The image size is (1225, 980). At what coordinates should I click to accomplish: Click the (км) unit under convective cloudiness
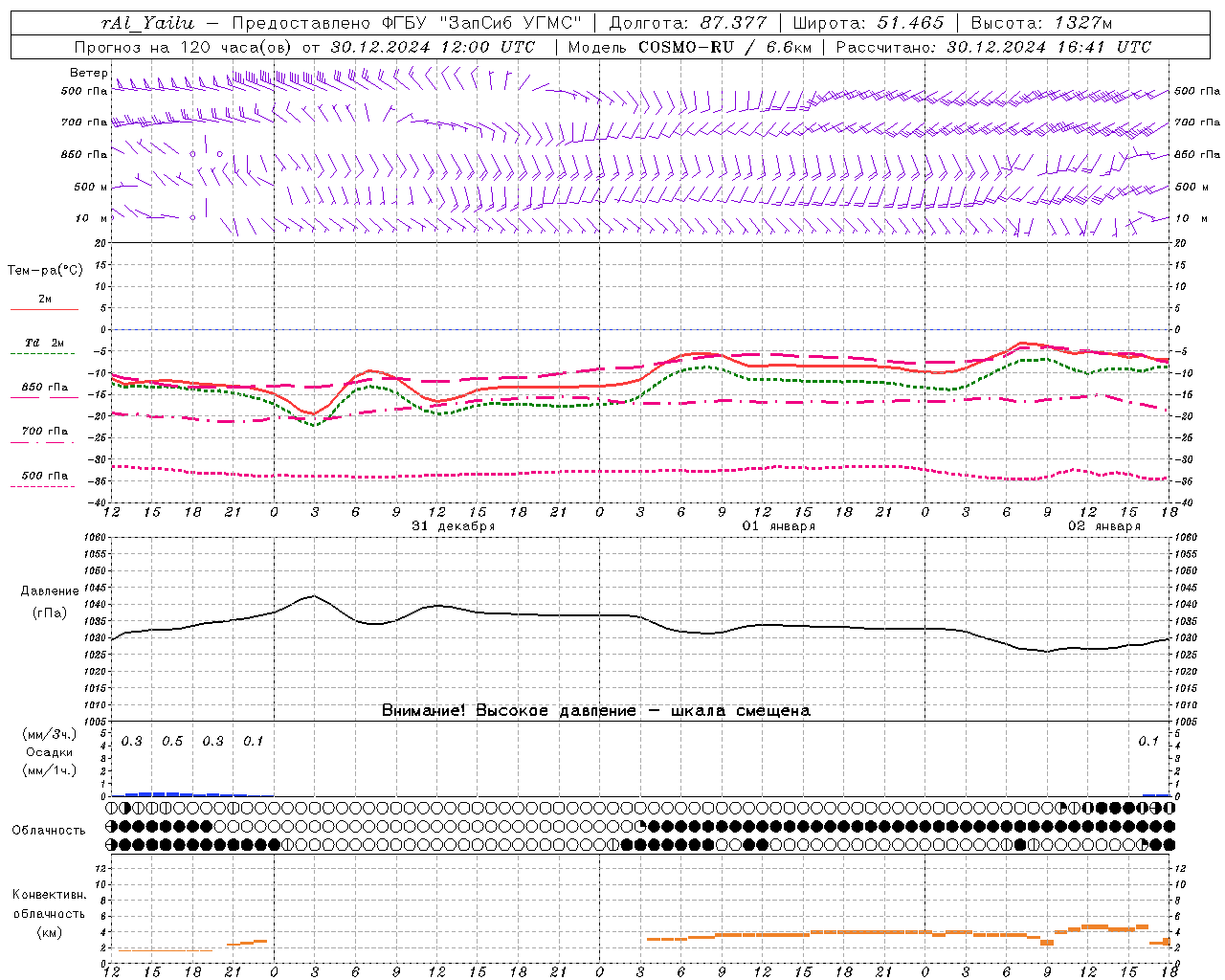(49, 932)
